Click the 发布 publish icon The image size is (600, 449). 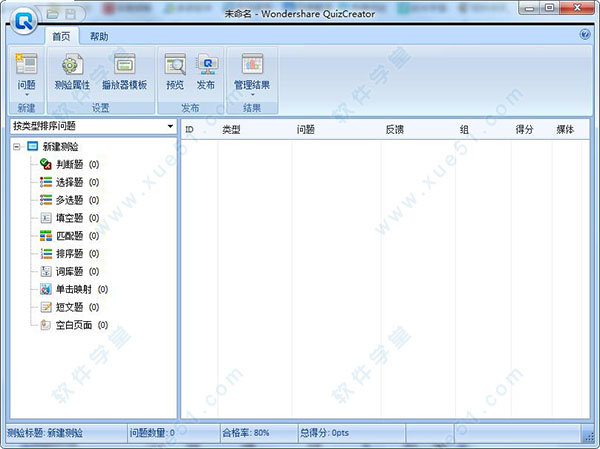point(207,64)
